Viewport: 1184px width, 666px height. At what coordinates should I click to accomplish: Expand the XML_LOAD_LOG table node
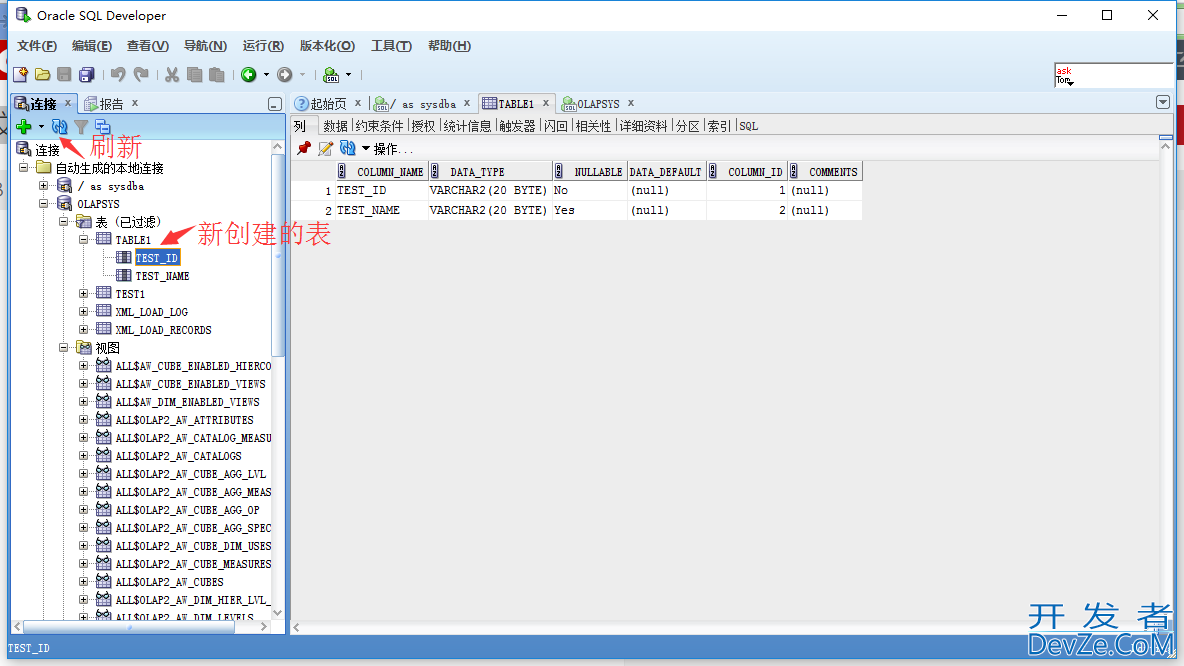tap(84, 311)
